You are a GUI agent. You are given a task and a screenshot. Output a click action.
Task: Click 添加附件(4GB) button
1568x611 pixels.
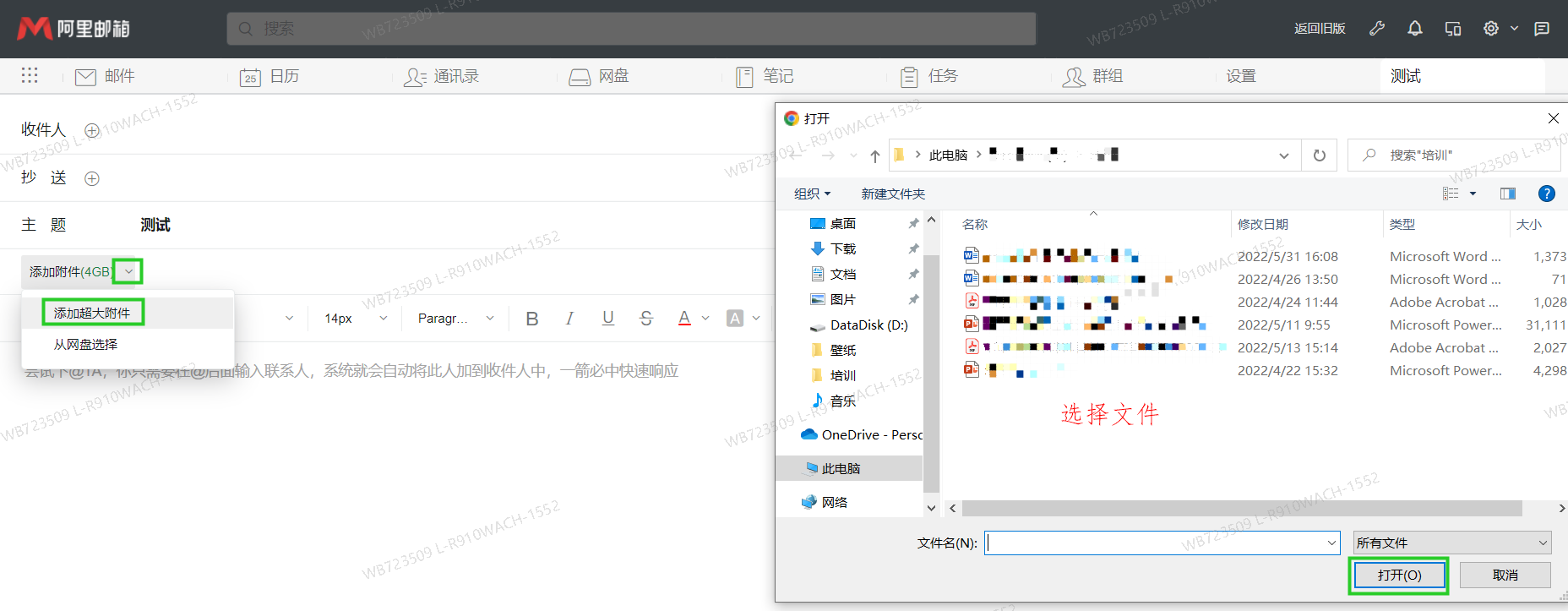pos(69,272)
